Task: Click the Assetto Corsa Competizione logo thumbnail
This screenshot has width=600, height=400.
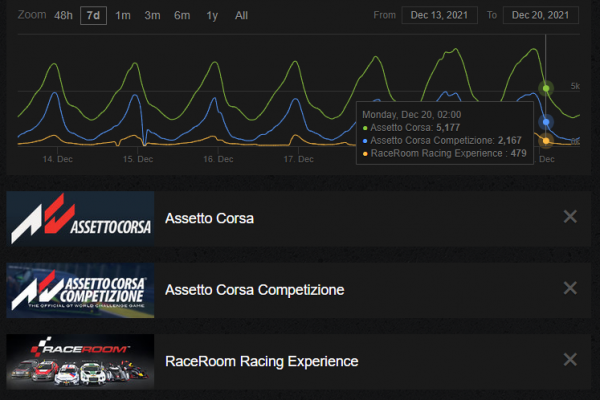Action: (x=80, y=290)
